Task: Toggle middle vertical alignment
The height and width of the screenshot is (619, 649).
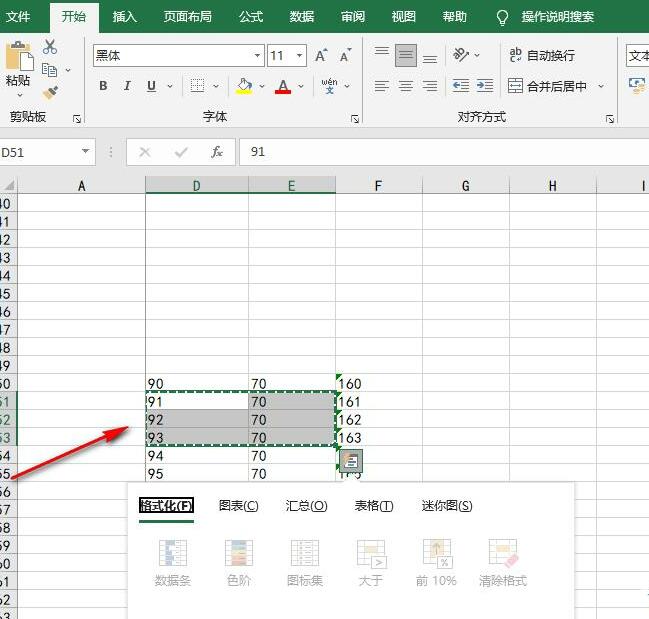Action: [406, 55]
